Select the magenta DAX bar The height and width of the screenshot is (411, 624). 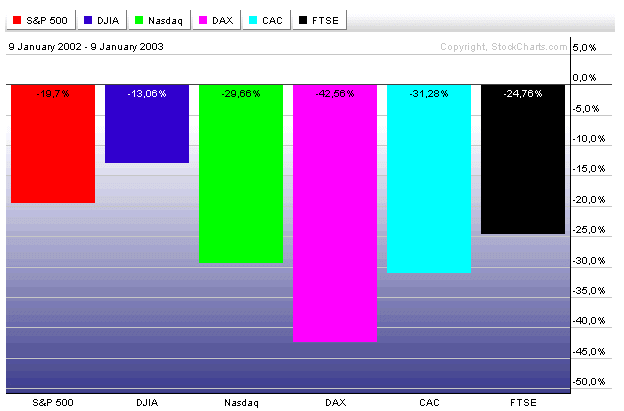point(335,213)
